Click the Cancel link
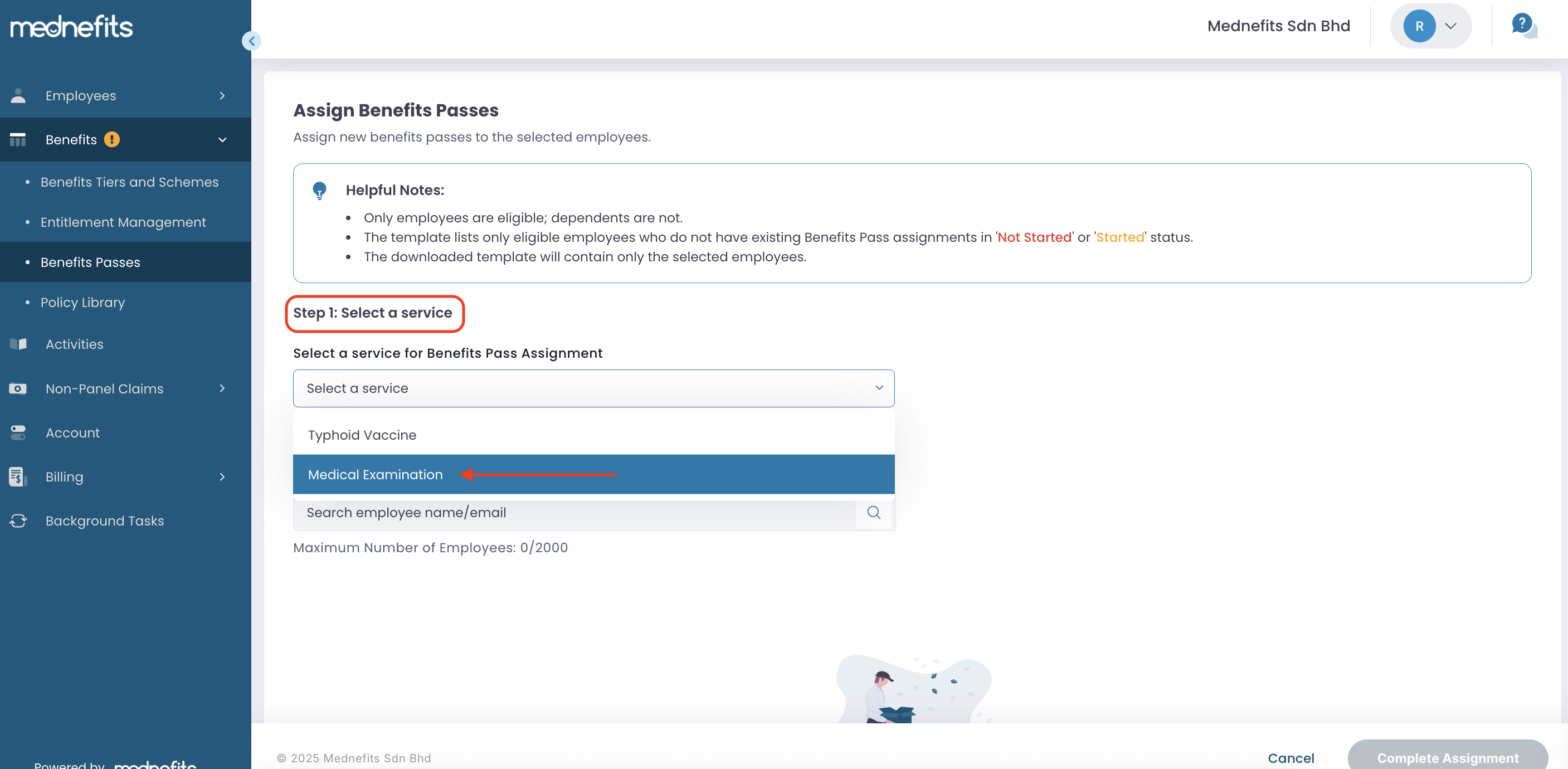This screenshot has height=769, width=1568. coord(1291,757)
